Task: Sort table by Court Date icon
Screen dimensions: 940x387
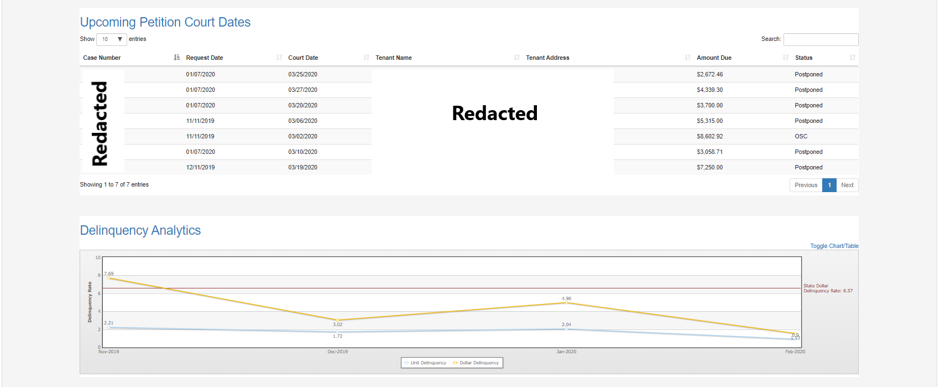Action: 366,58
